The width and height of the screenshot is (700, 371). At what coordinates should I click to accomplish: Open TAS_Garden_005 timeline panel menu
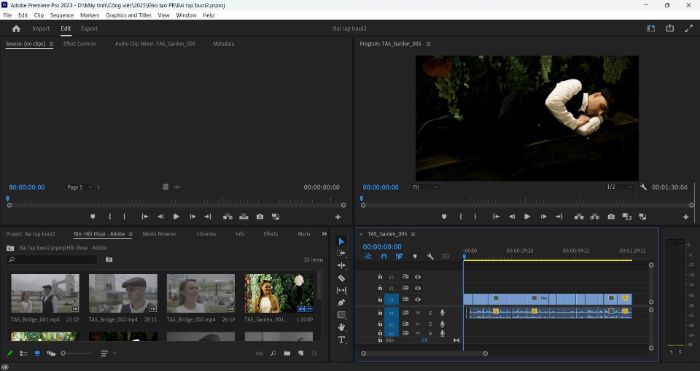pos(413,234)
